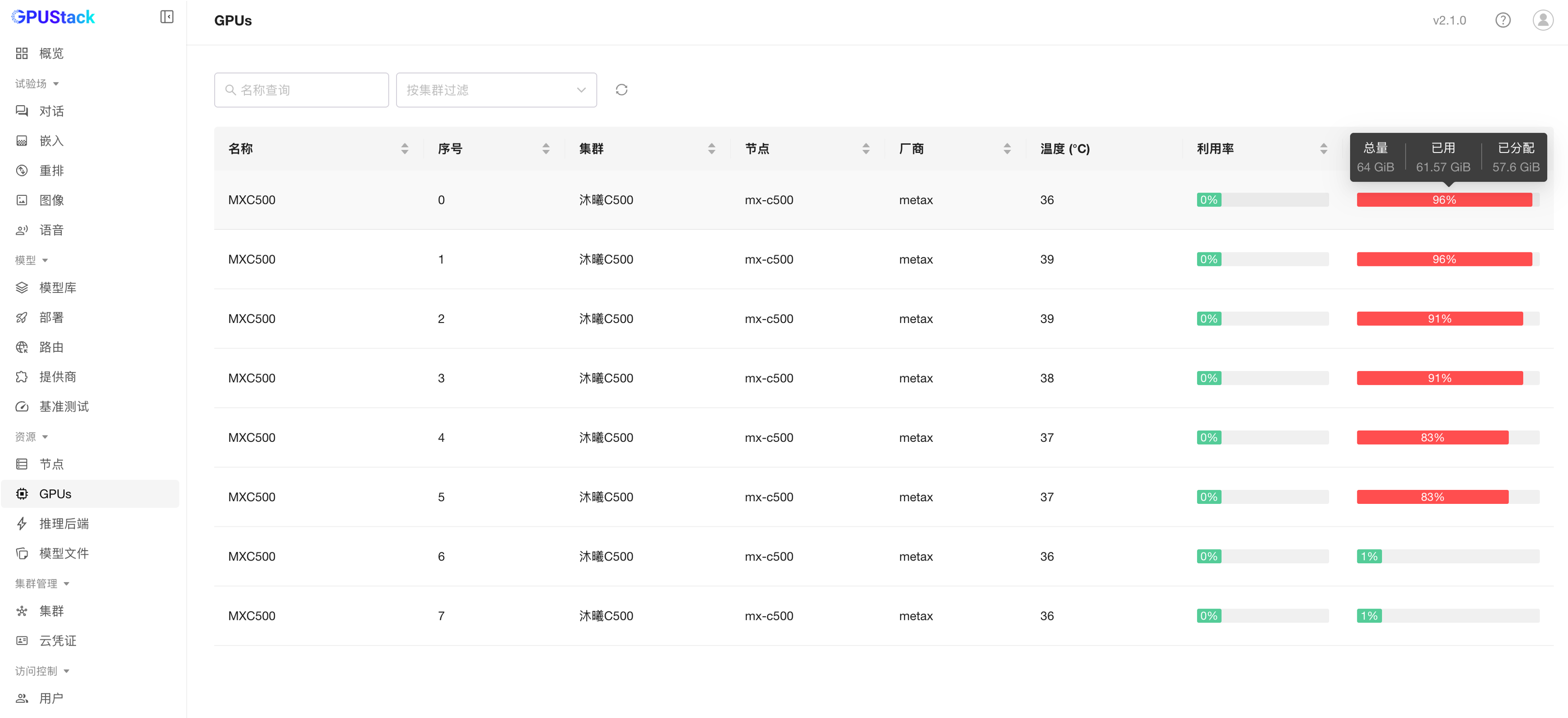Image resolution: width=1568 pixels, height=718 pixels.
Task: Open the user avatar menu
Action: [1542, 21]
